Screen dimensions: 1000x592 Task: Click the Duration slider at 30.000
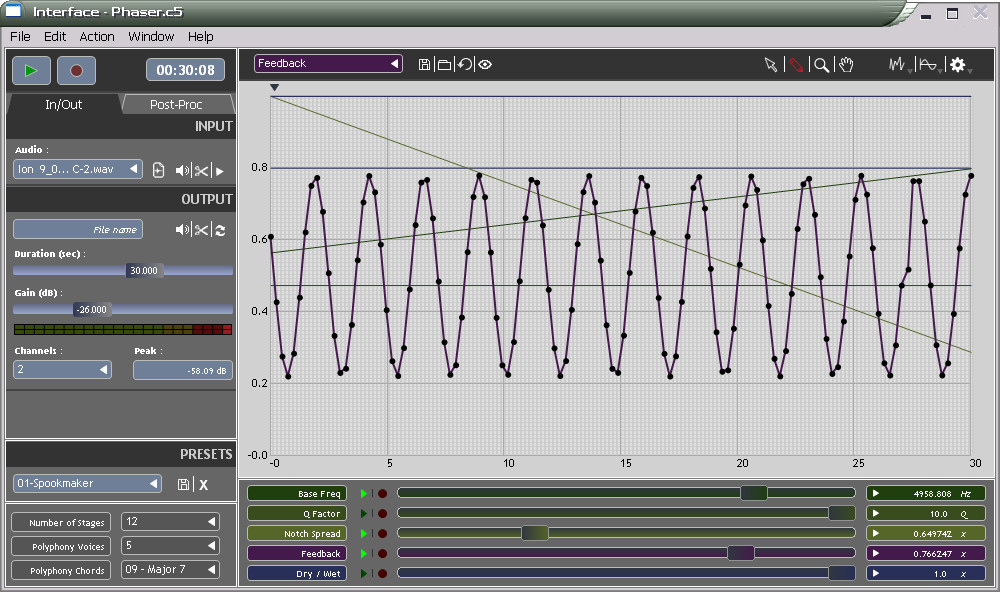pyautogui.click(x=144, y=270)
